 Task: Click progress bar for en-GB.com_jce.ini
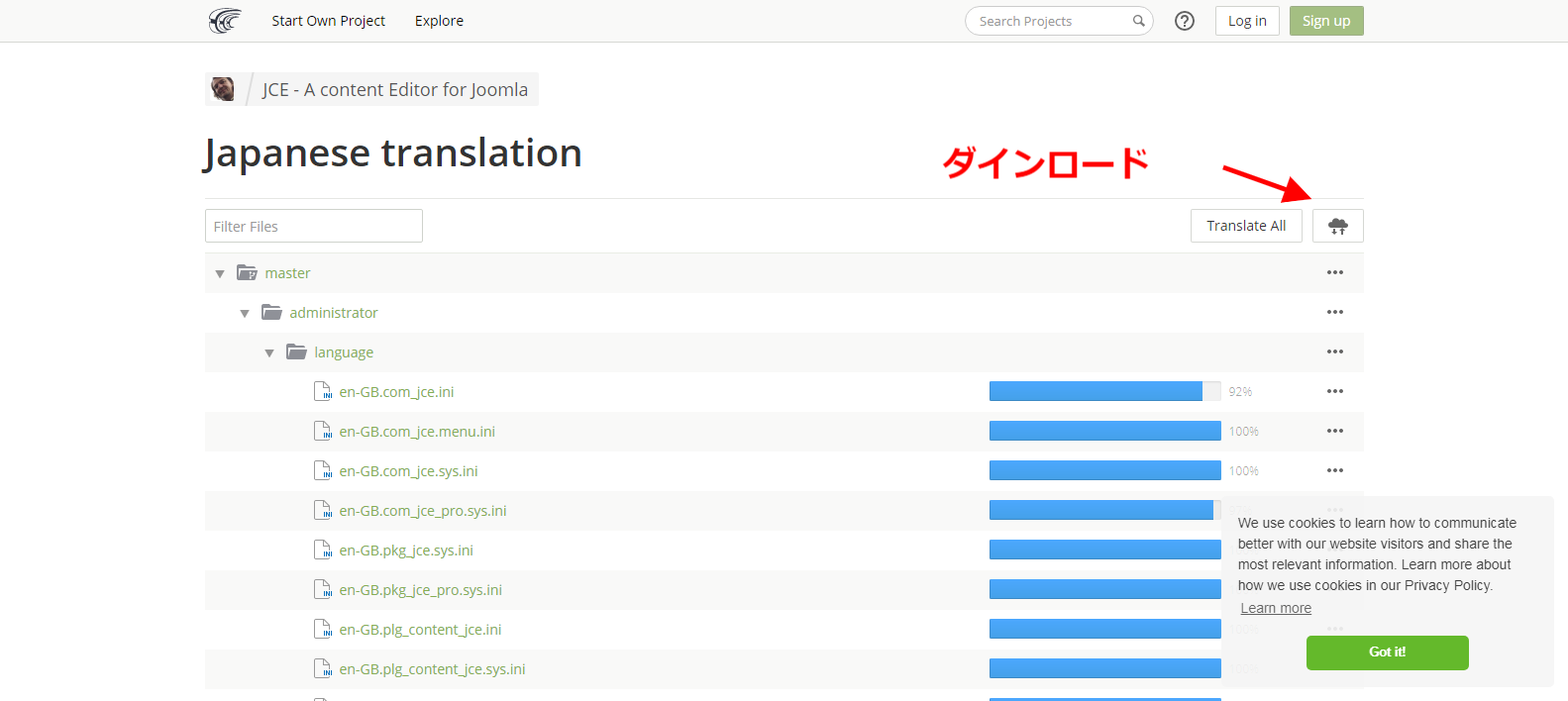coord(1105,391)
